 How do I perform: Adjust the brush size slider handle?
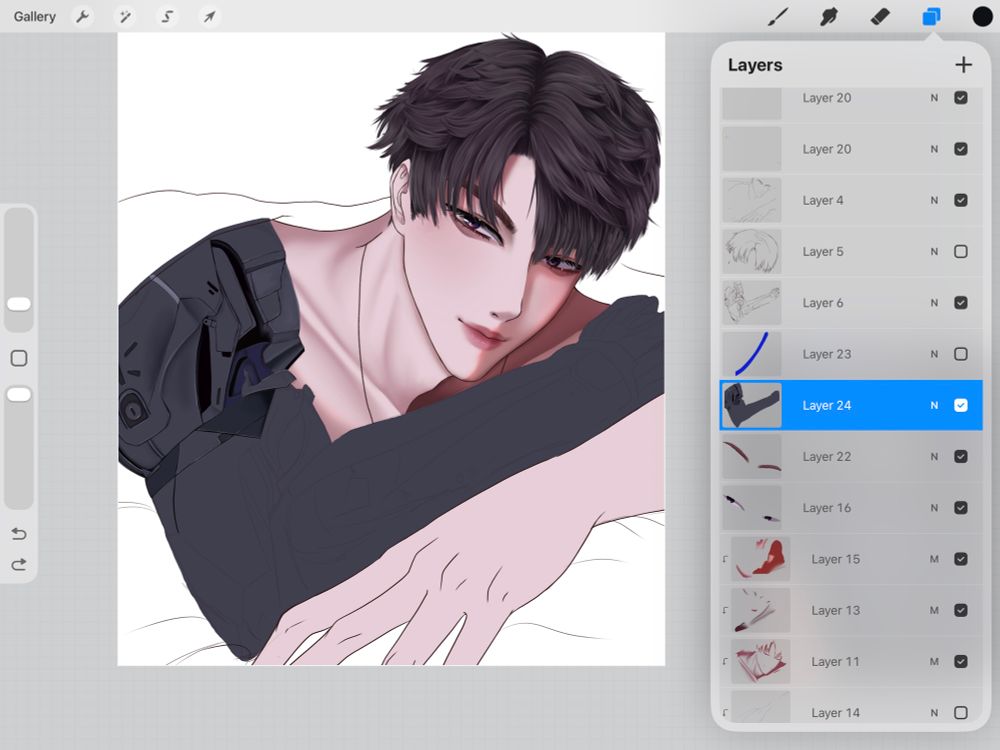pyautogui.click(x=19, y=304)
